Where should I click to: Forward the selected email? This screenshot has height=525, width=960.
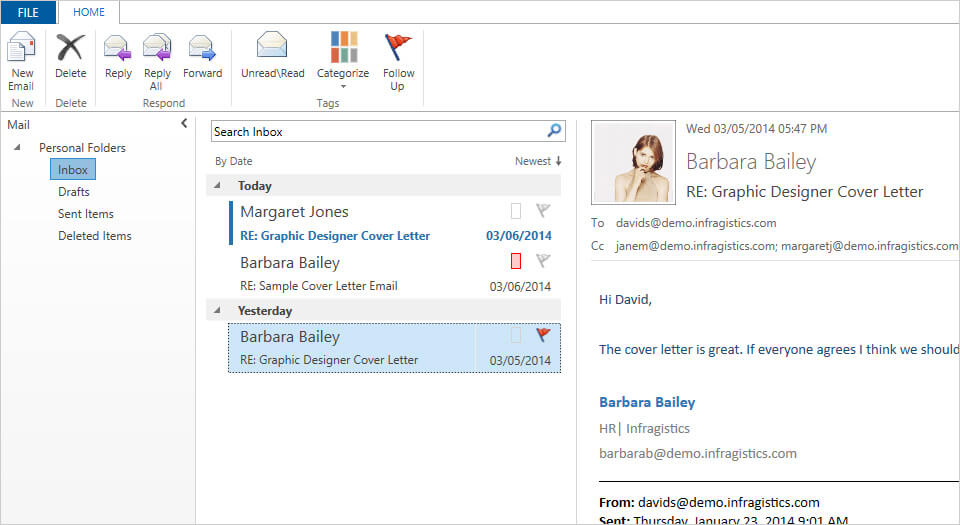[x=202, y=50]
